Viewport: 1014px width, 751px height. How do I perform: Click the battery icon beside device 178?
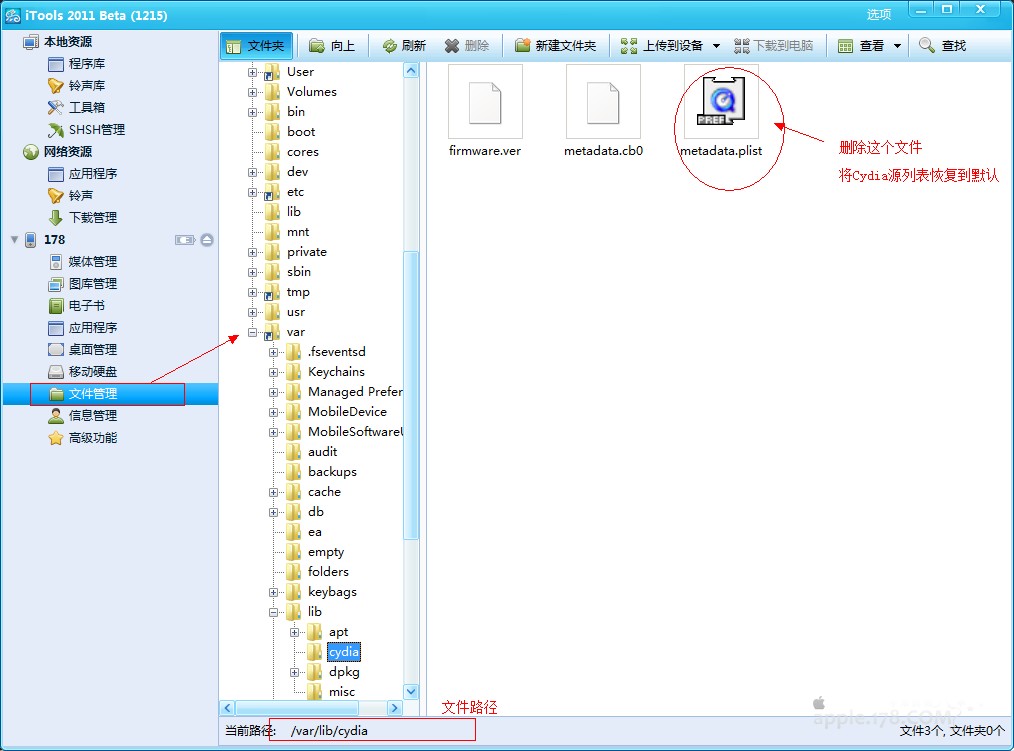(185, 240)
